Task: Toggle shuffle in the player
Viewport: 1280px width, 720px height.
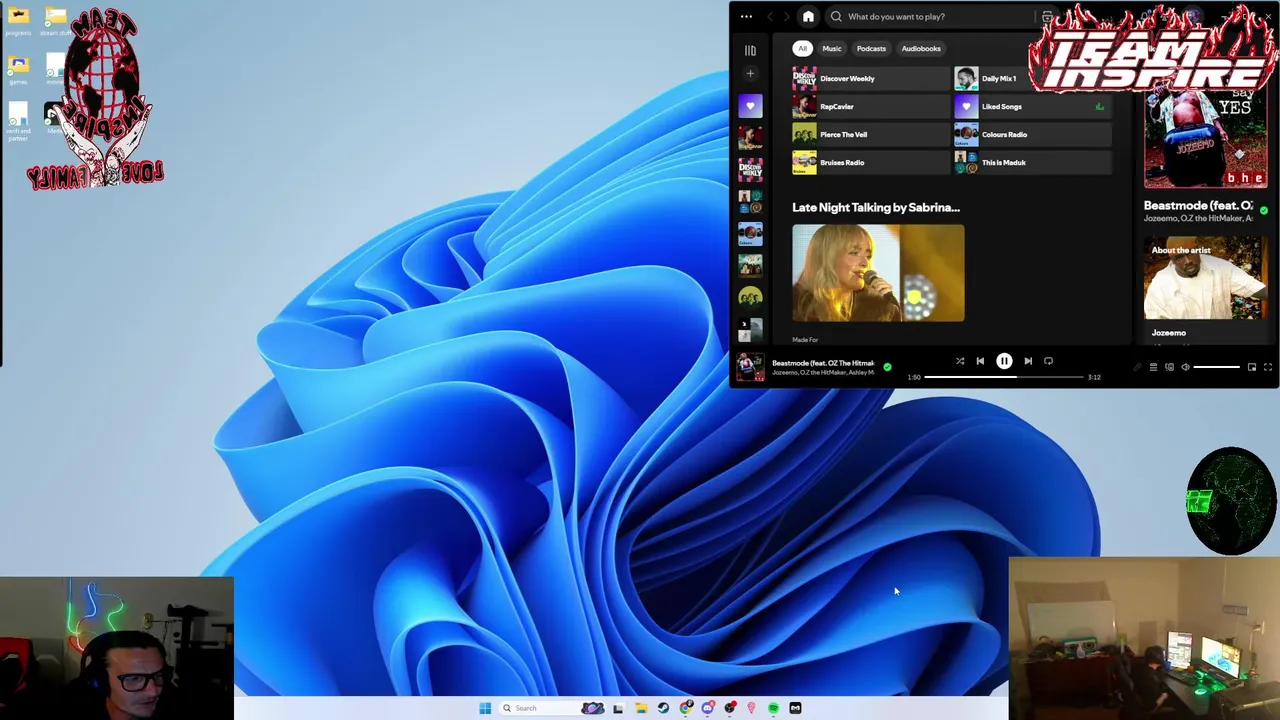Action: point(959,361)
